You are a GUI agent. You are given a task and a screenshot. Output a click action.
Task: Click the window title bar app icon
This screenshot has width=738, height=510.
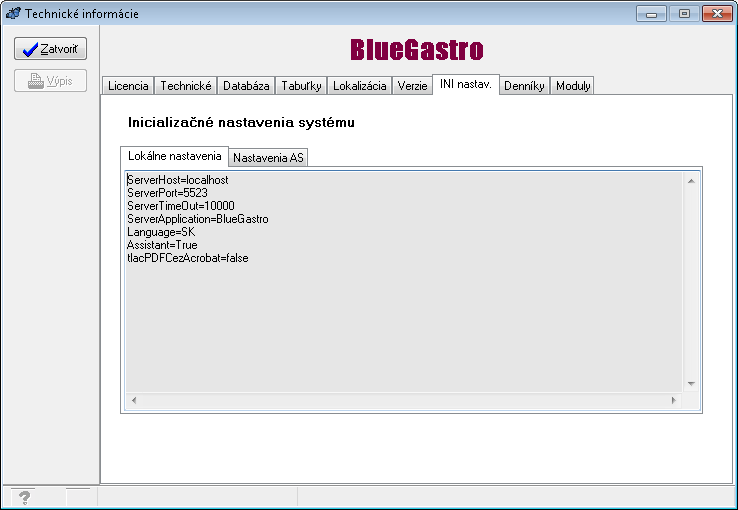(13, 13)
